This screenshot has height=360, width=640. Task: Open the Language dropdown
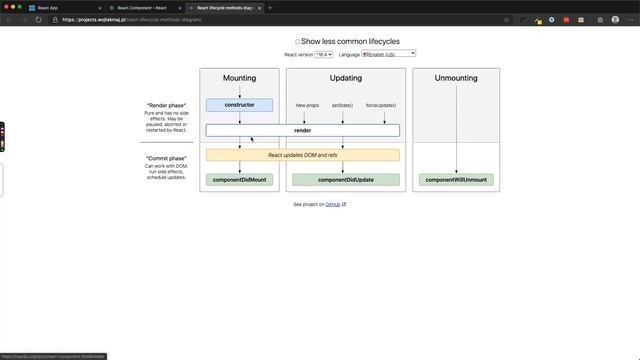point(389,53)
